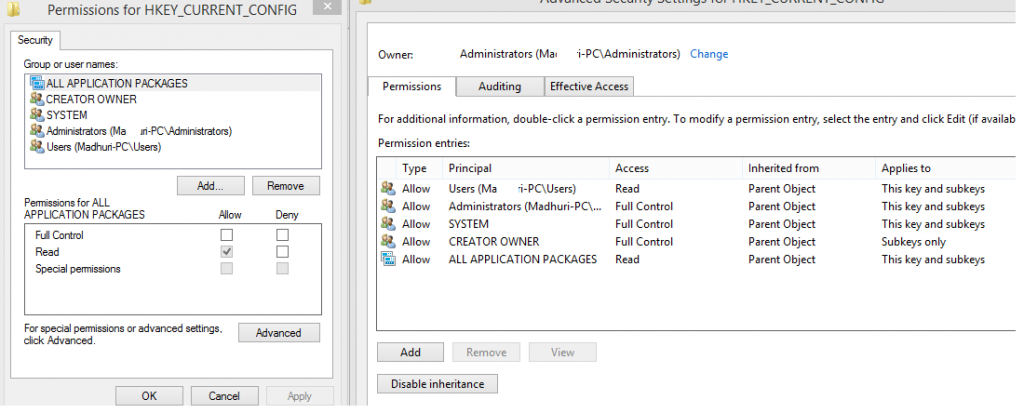Sort by the Access column header
The width and height of the screenshot is (1024, 413).
pyautogui.click(x=676, y=168)
